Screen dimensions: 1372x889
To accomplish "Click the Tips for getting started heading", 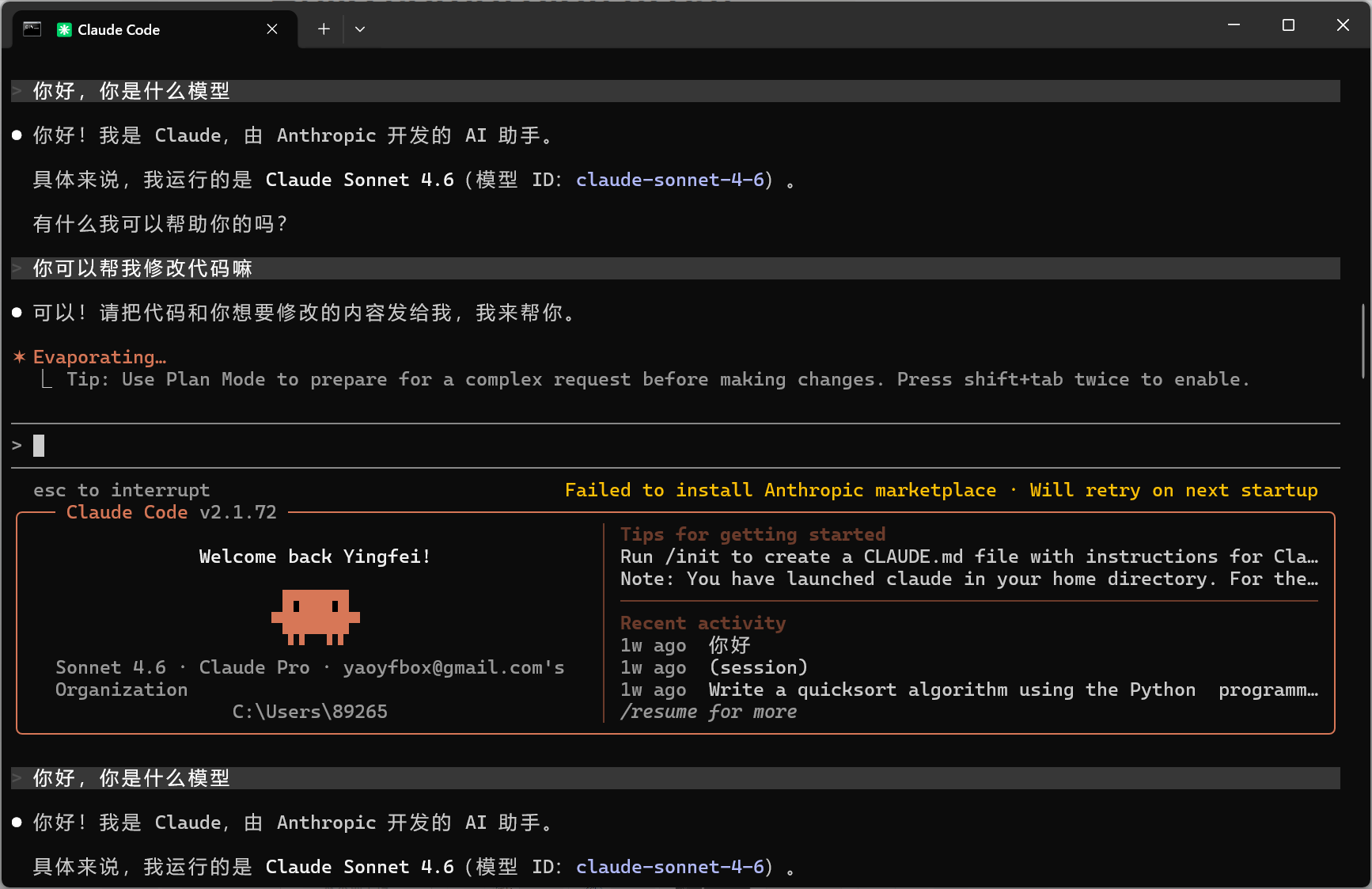I will click(752, 534).
